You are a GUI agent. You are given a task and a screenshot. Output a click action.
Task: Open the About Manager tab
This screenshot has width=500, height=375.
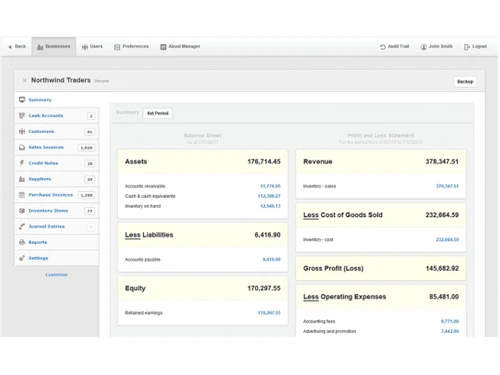[180, 46]
